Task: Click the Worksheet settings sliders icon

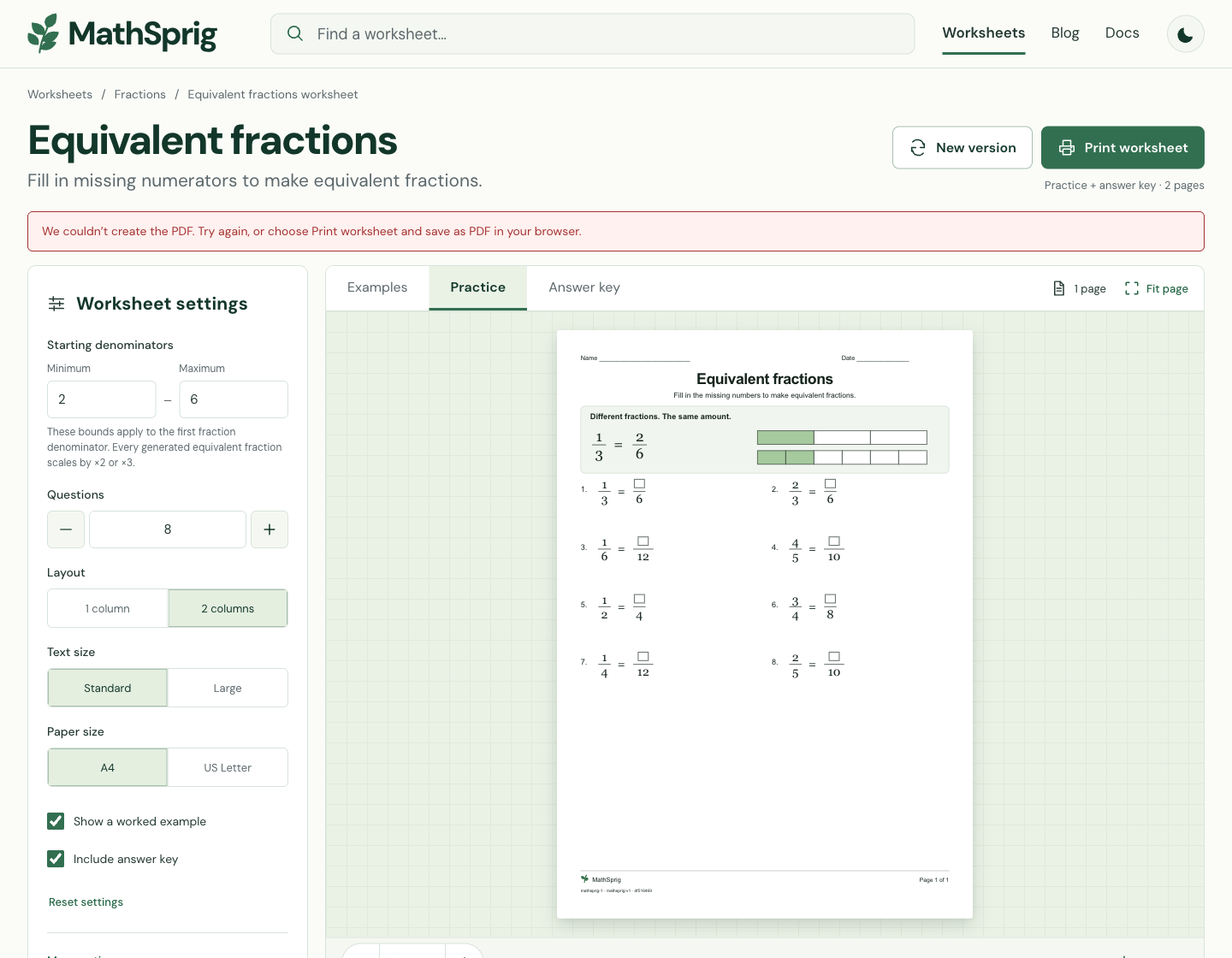Action: click(x=56, y=304)
